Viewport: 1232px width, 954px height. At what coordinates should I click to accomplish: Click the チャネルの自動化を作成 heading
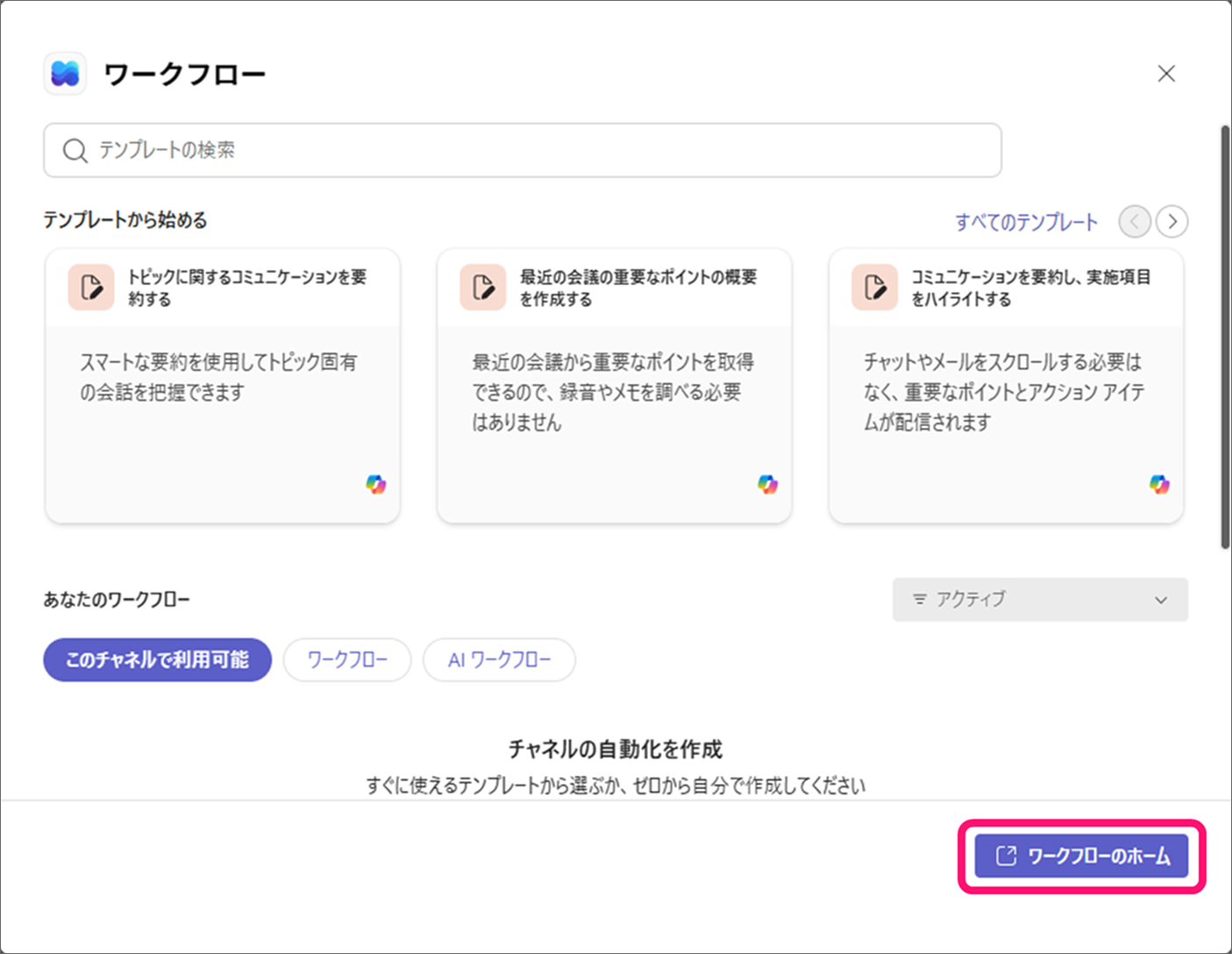(x=616, y=749)
